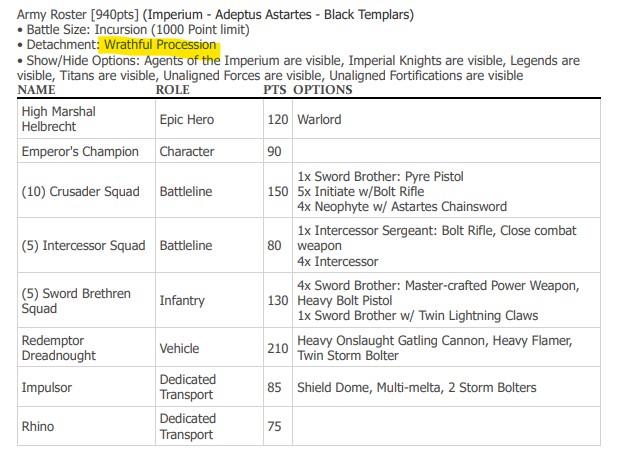Viewport: 627px width, 463px height.
Task: Select the (5) Sword Brethren Squad cell
Action: click(x=69, y=300)
